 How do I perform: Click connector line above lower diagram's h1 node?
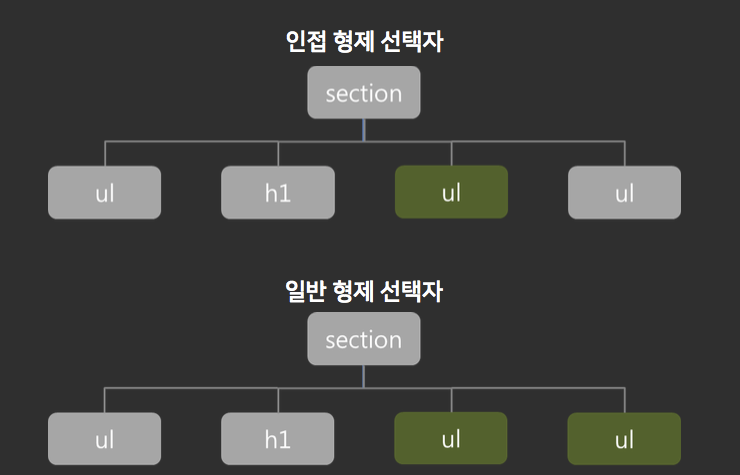tap(278, 400)
